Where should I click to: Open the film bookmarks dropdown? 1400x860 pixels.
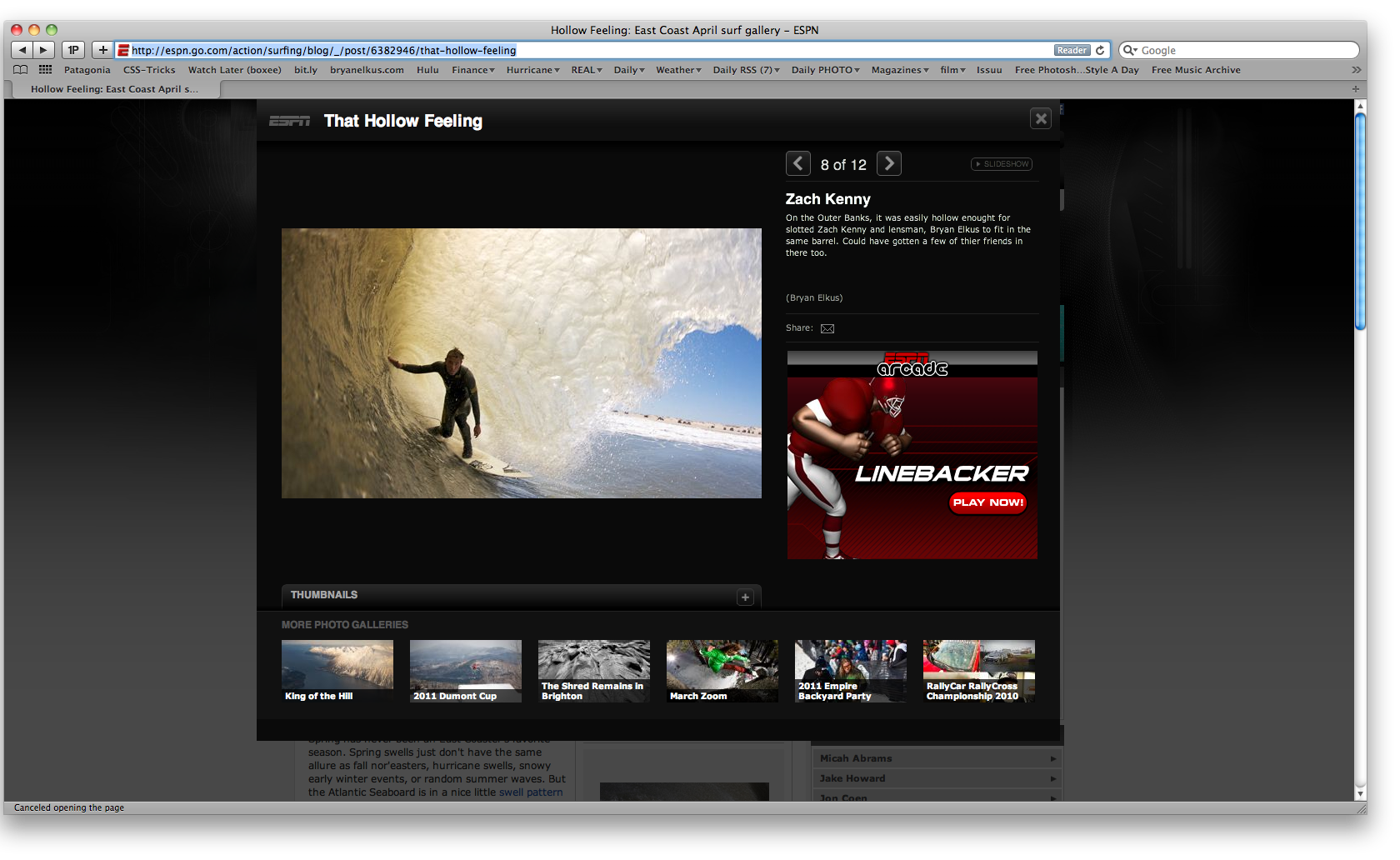(952, 70)
